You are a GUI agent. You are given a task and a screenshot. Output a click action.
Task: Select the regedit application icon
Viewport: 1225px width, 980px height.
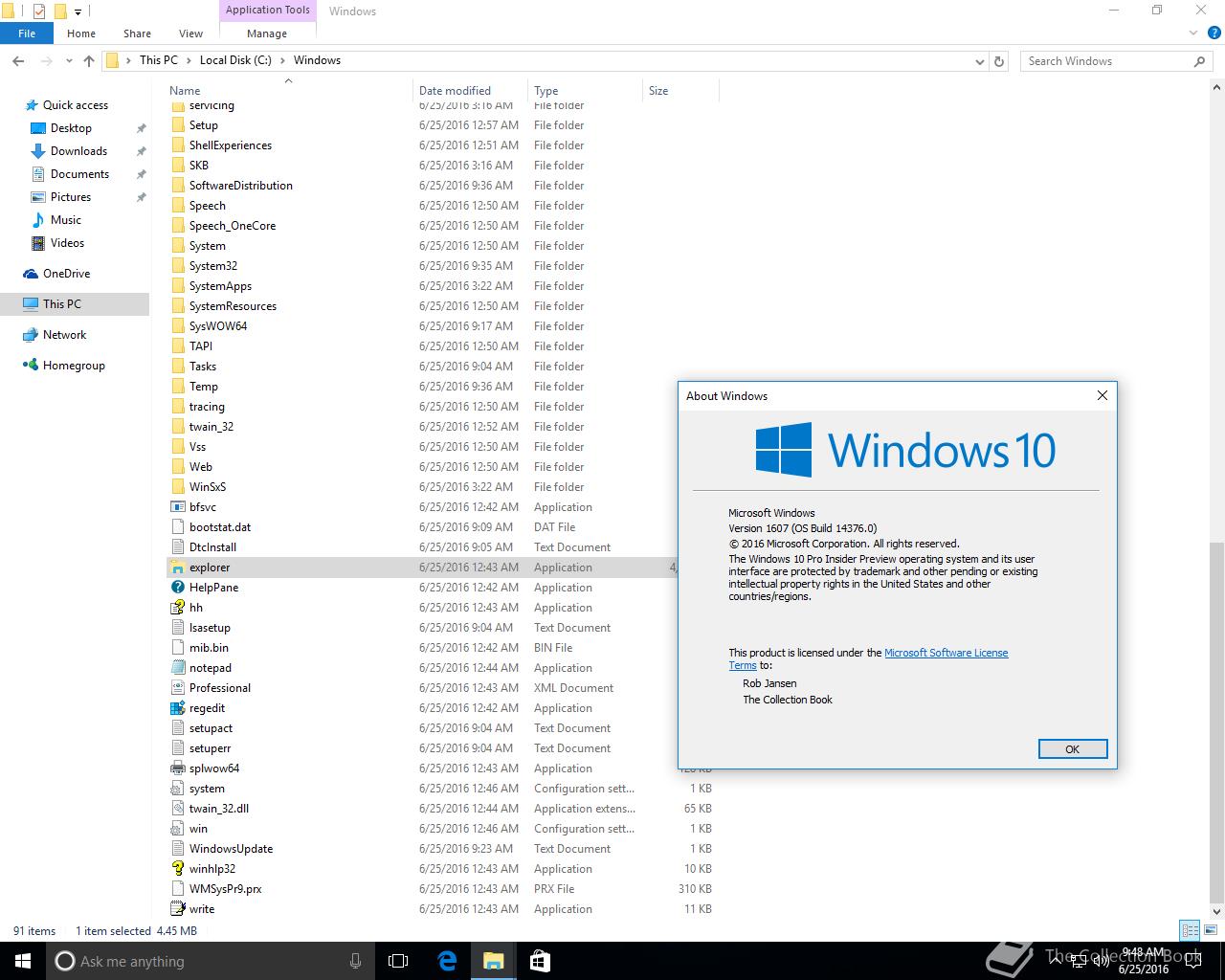(x=177, y=708)
